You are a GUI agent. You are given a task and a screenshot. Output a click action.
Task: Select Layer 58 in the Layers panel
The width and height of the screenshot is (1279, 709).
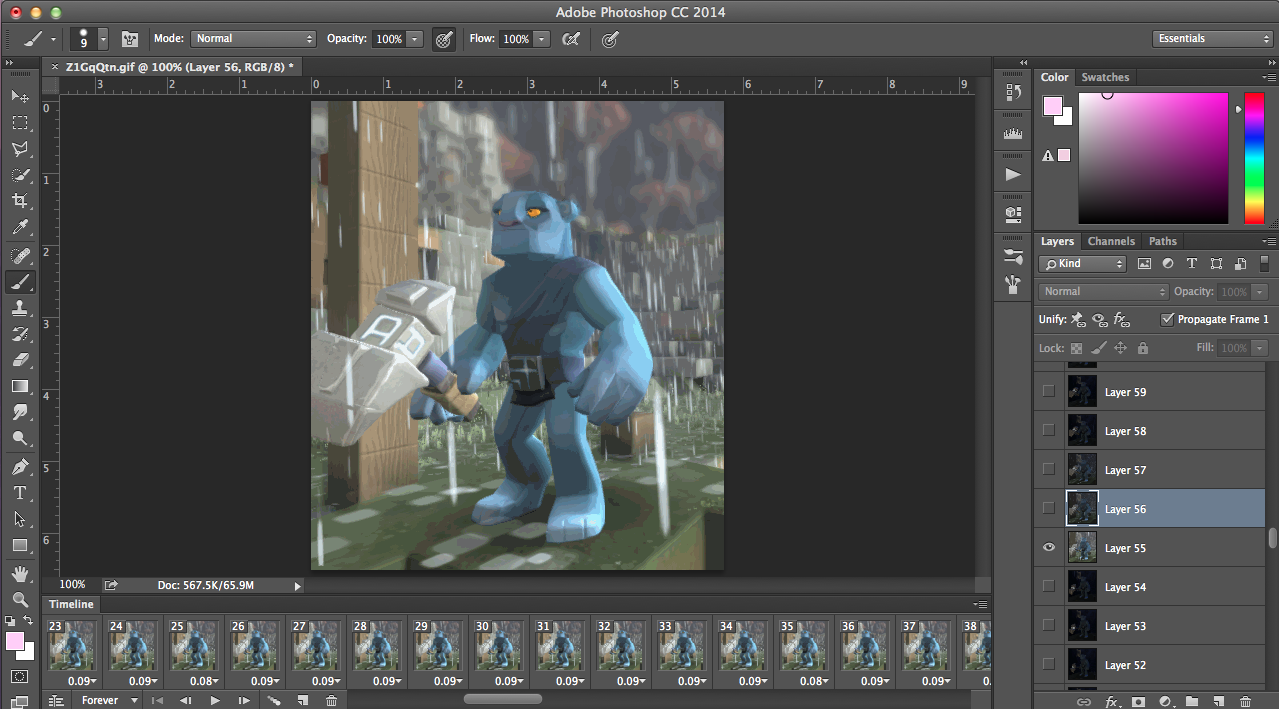tap(1150, 430)
